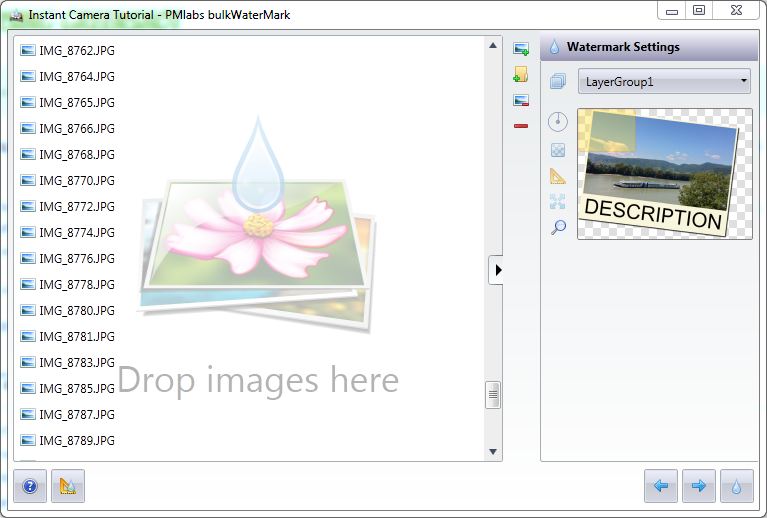Select IMG_8785.JPG in the list

coord(68,388)
